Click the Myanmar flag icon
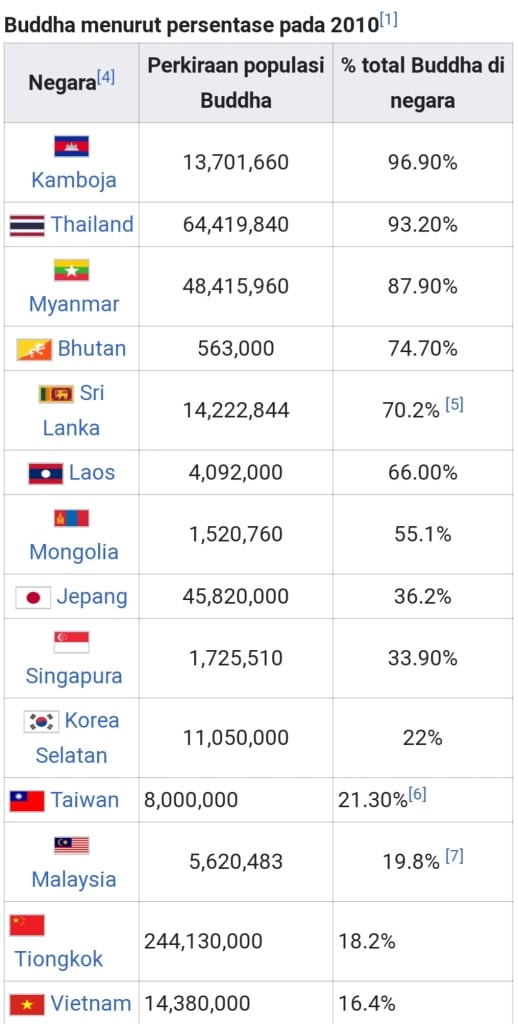This screenshot has height=1024, width=518. click(72, 270)
